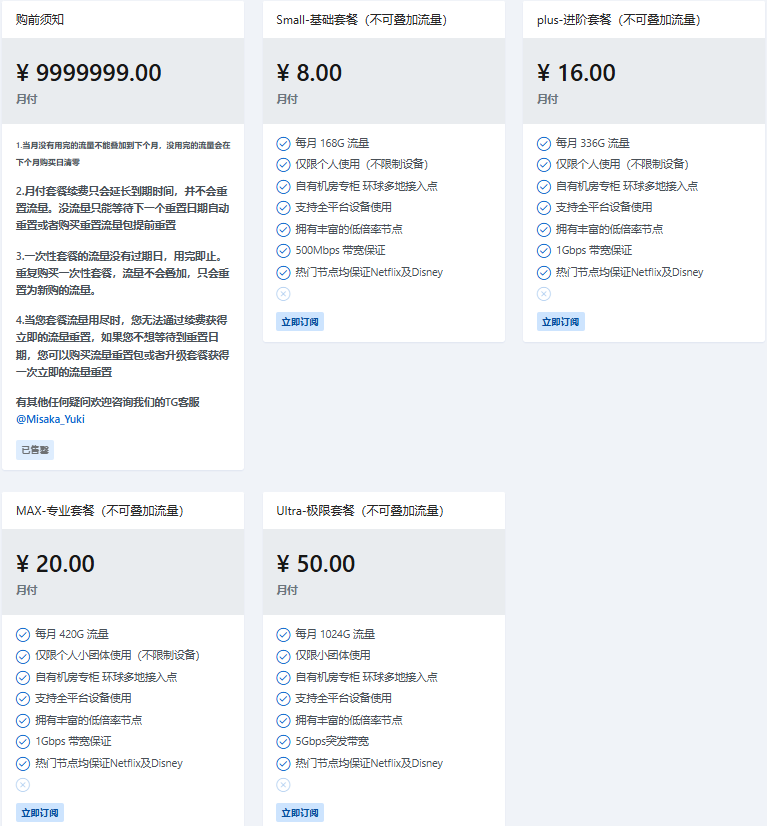Subscribe to the MAX professional plan
The width and height of the screenshot is (767, 826).
tap(40, 812)
